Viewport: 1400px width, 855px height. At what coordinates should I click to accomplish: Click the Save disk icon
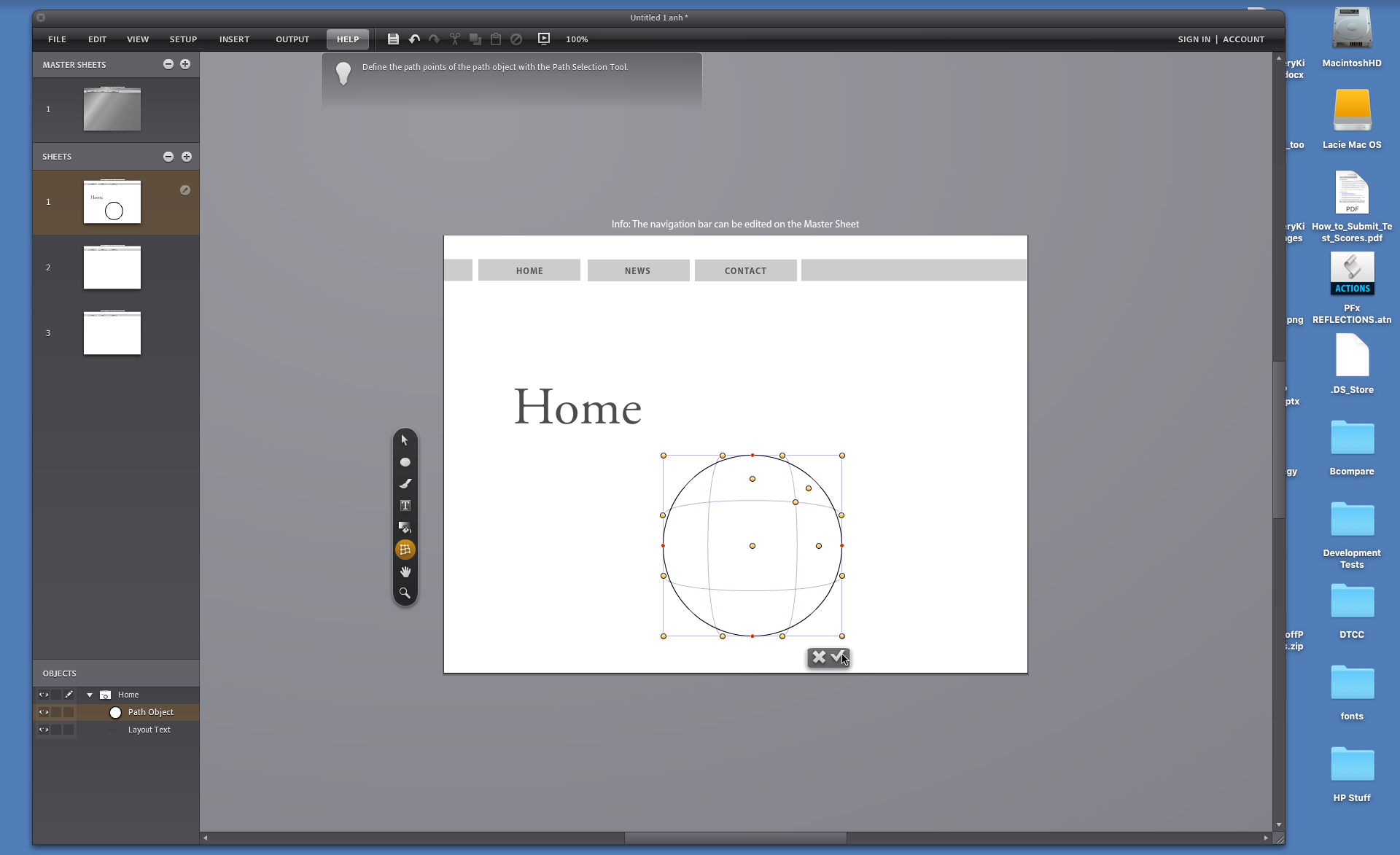click(393, 39)
